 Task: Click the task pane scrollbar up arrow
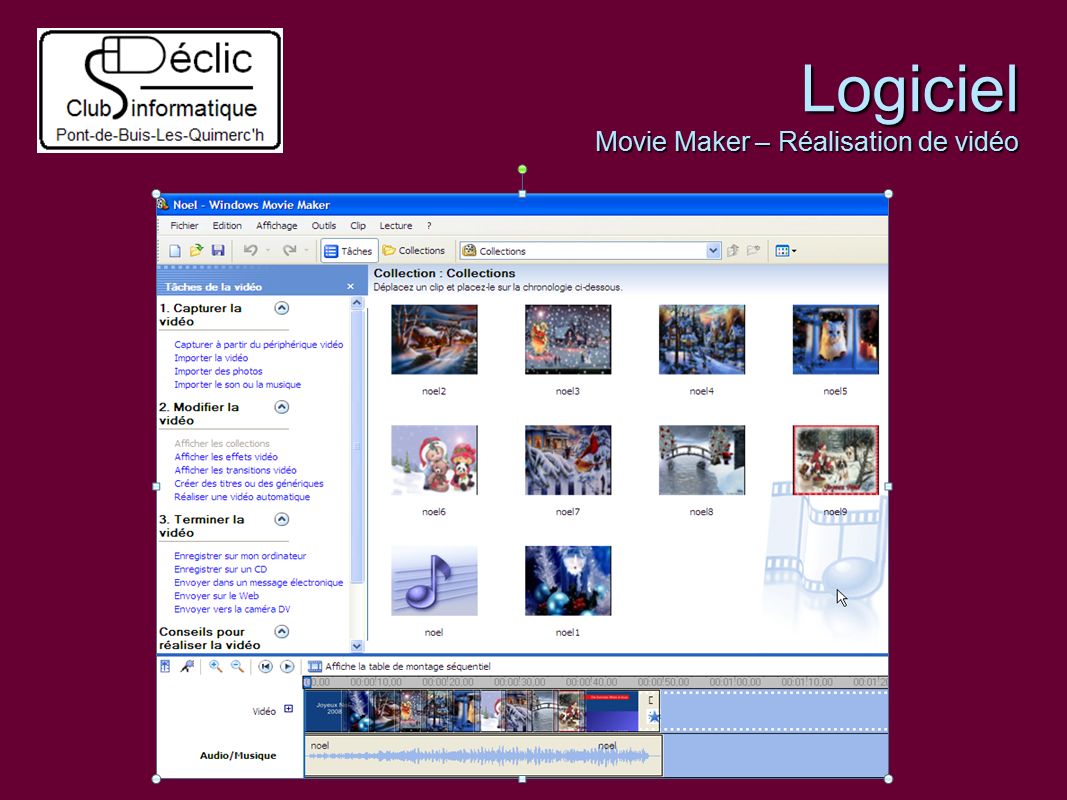click(357, 303)
